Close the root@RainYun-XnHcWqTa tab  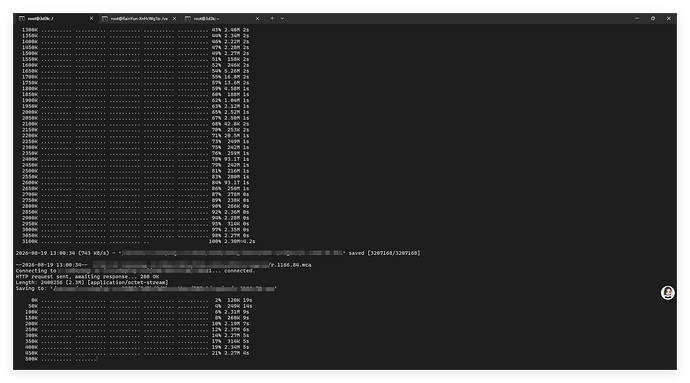174,18
